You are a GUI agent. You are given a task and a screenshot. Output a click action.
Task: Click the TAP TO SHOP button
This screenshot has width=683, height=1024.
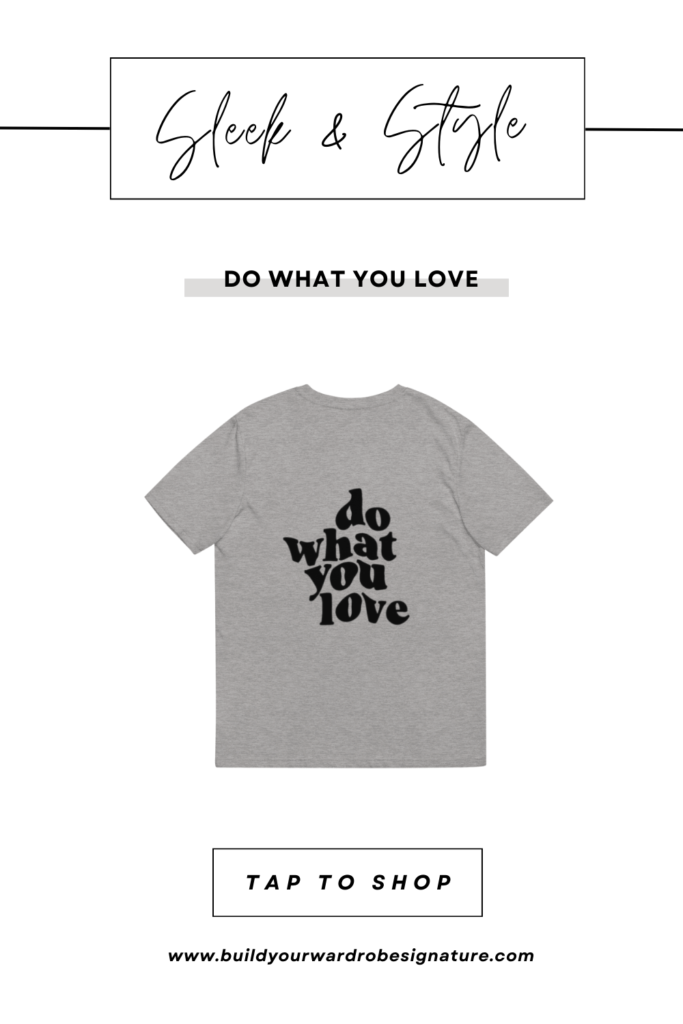[x=347, y=882]
